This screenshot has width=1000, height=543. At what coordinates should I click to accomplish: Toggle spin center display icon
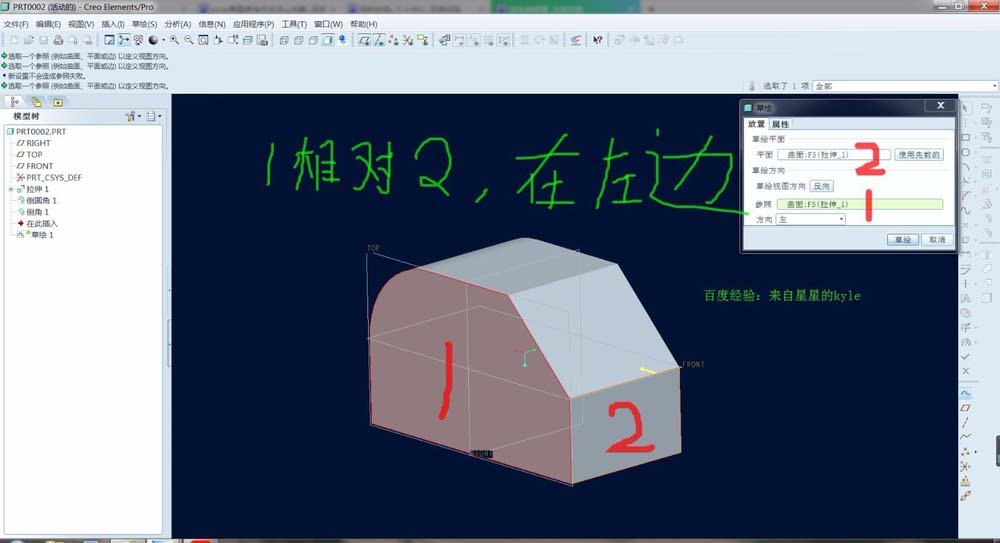(124, 40)
